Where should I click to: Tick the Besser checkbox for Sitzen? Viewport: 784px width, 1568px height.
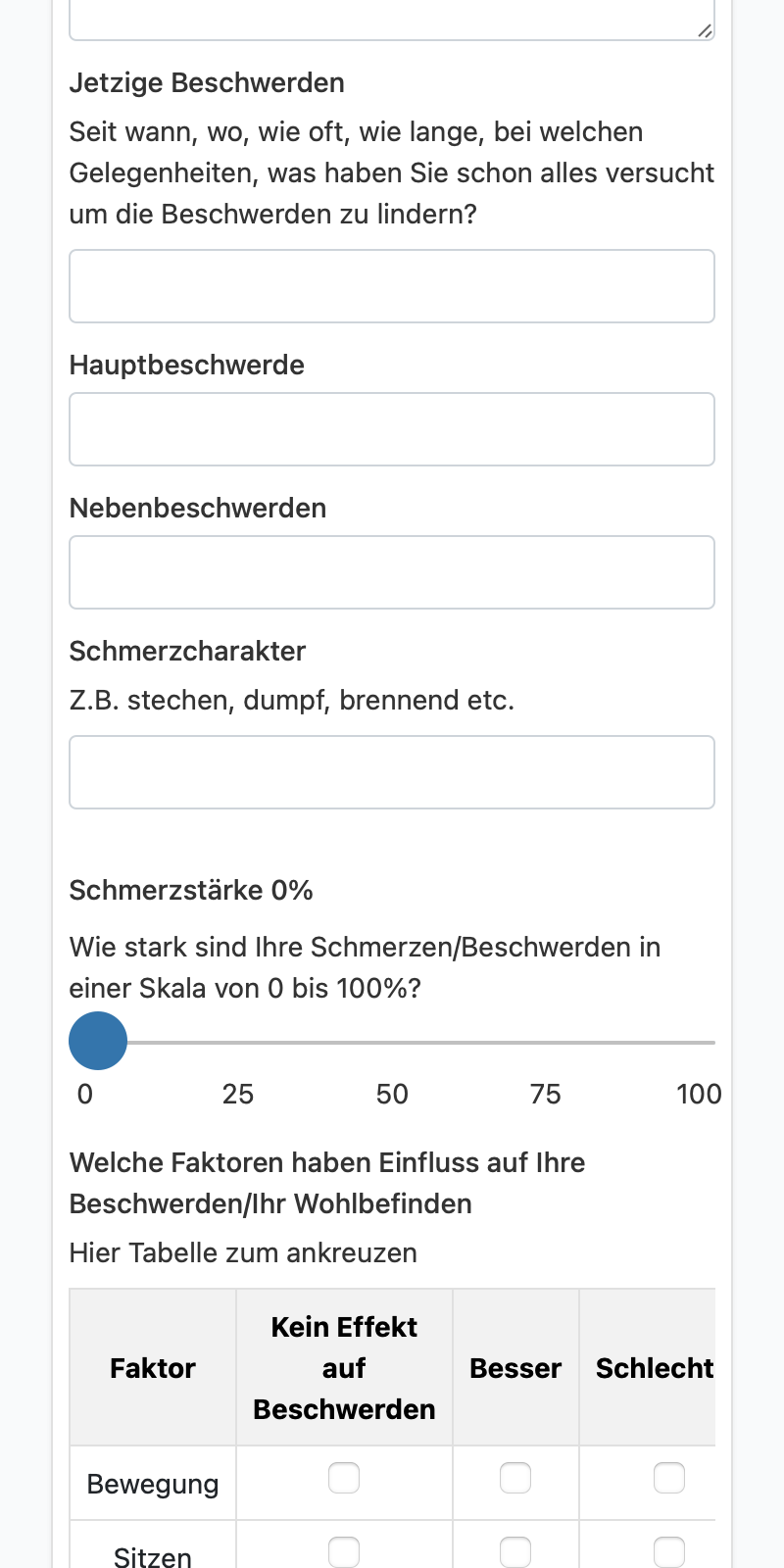[515, 1552]
